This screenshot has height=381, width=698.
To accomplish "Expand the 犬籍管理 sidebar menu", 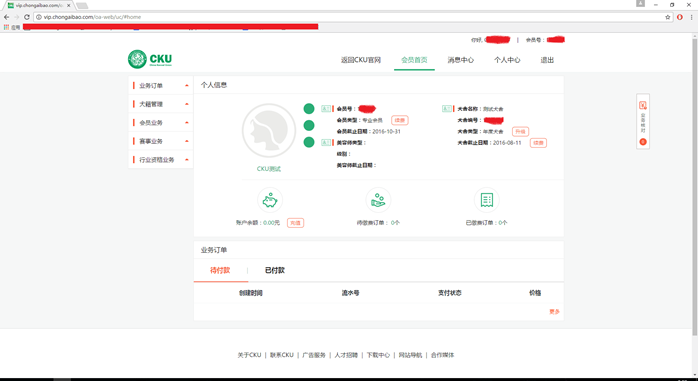I will [x=161, y=104].
